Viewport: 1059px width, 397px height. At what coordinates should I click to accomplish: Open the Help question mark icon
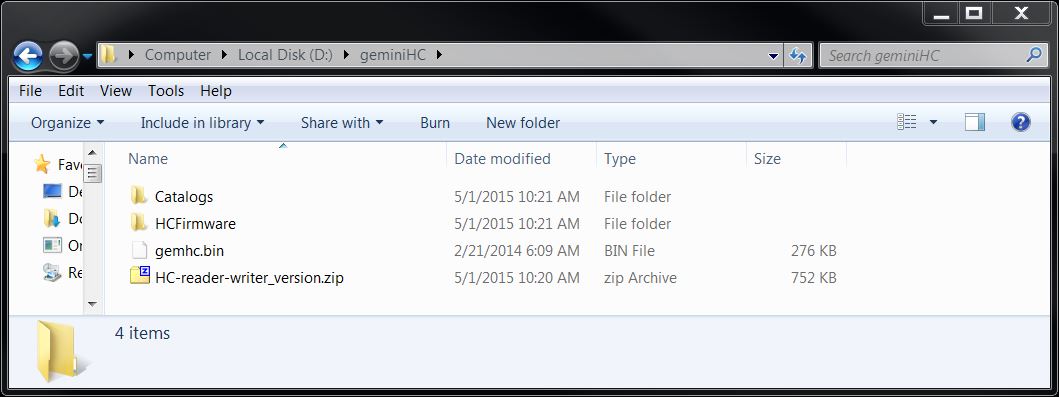coord(1021,122)
